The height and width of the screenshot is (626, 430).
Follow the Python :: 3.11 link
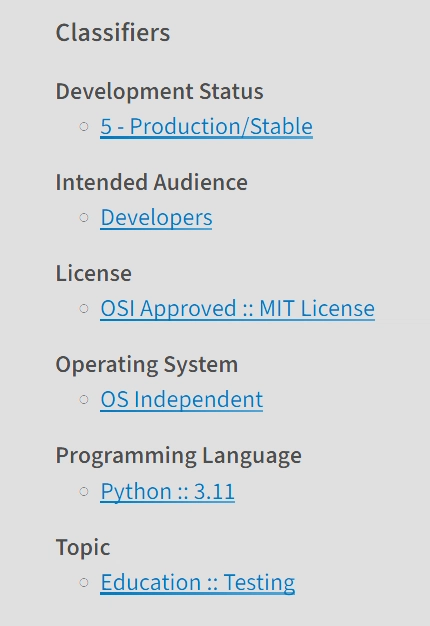[x=167, y=491]
